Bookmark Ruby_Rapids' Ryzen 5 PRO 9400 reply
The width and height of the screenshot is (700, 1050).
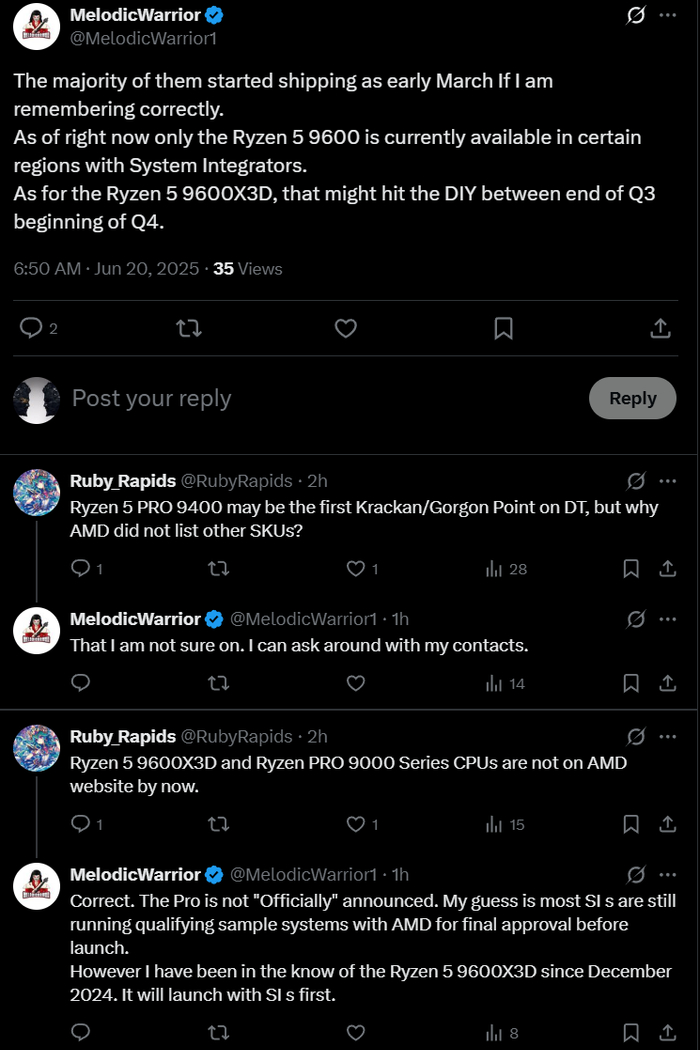click(x=631, y=569)
